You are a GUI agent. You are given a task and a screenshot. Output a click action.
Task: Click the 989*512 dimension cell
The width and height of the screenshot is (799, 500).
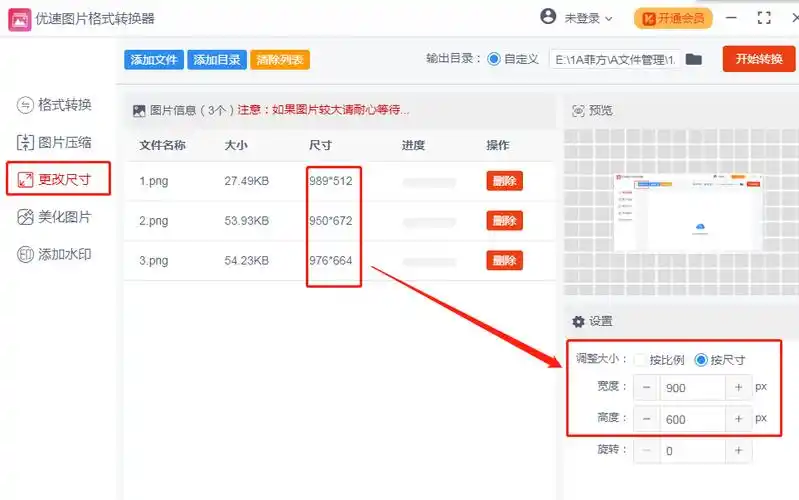[331, 181]
